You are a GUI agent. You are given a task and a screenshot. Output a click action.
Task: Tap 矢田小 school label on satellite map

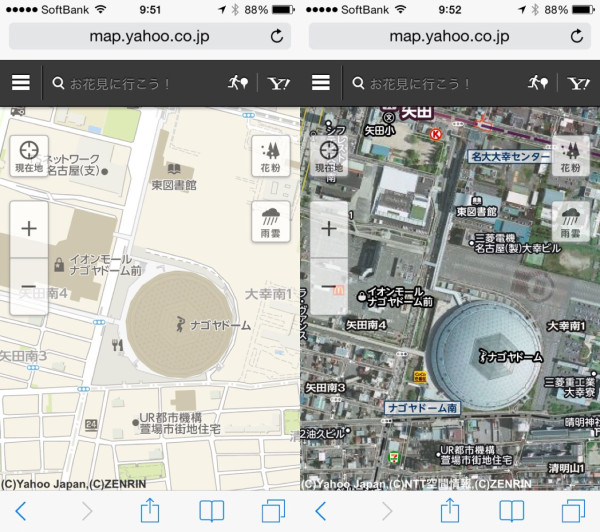click(x=379, y=131)
